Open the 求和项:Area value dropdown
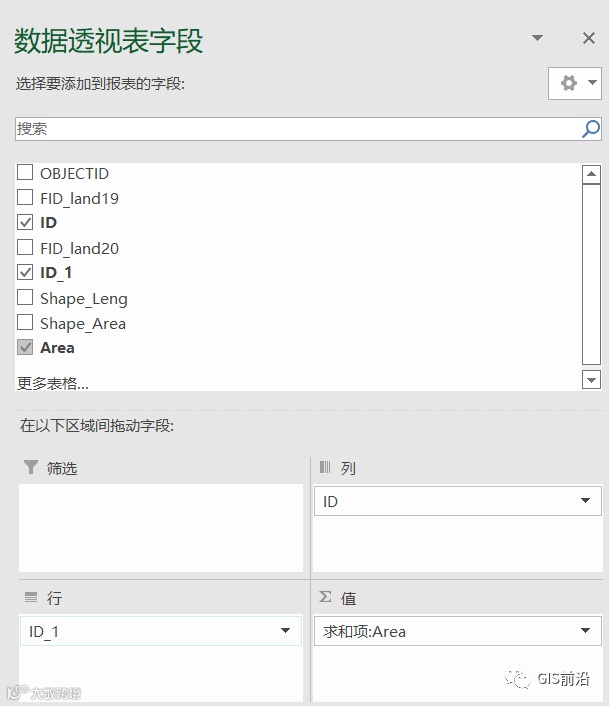Image resolution: width=609 pixels, height=706 pixels. point(584,631)
